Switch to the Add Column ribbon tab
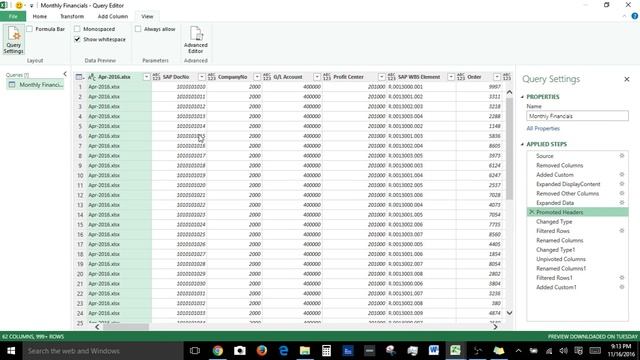The width and height of the screenshot is (640, 360). [113, 16]
